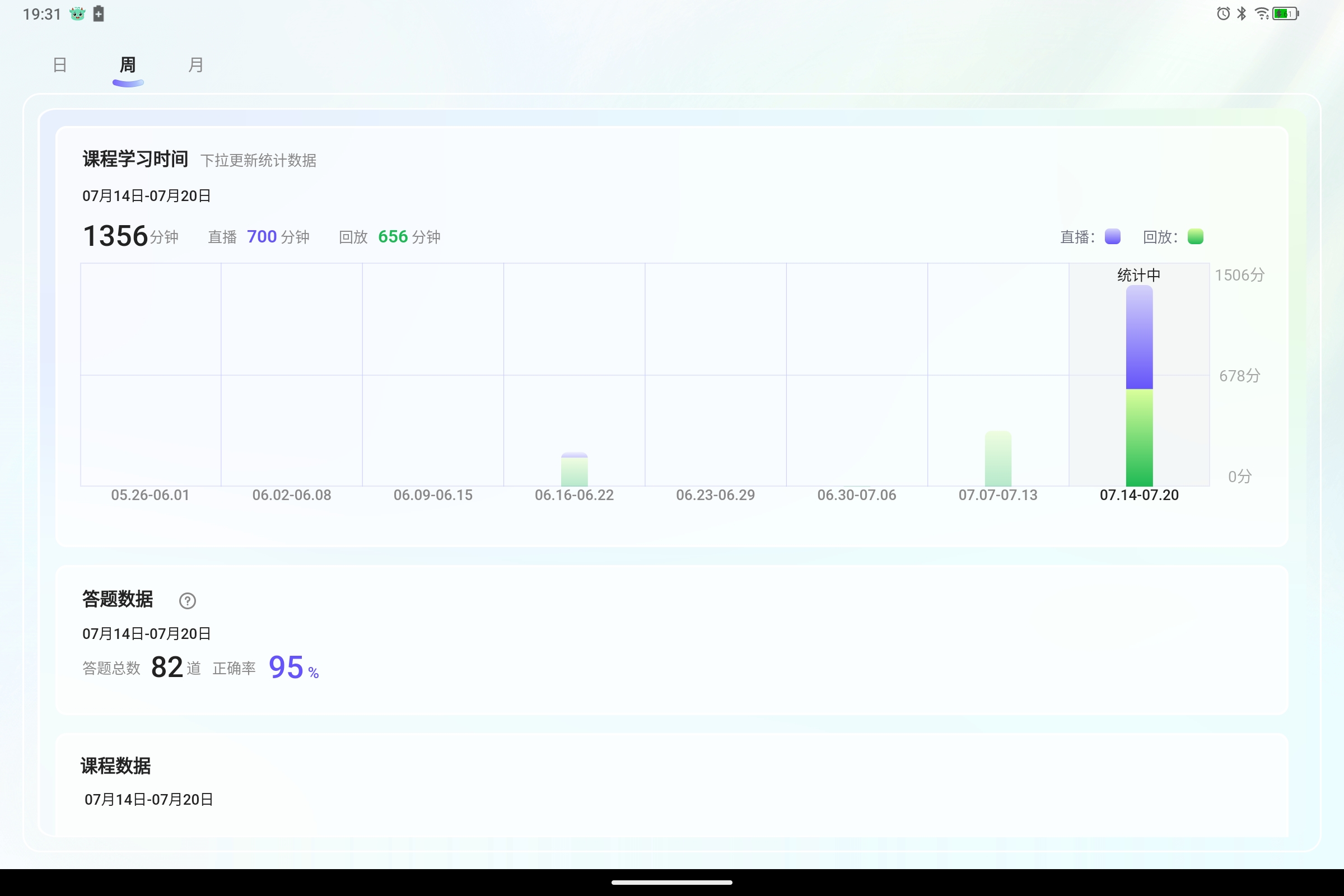Select the 周 (week) tab

[x=128, y=64]
